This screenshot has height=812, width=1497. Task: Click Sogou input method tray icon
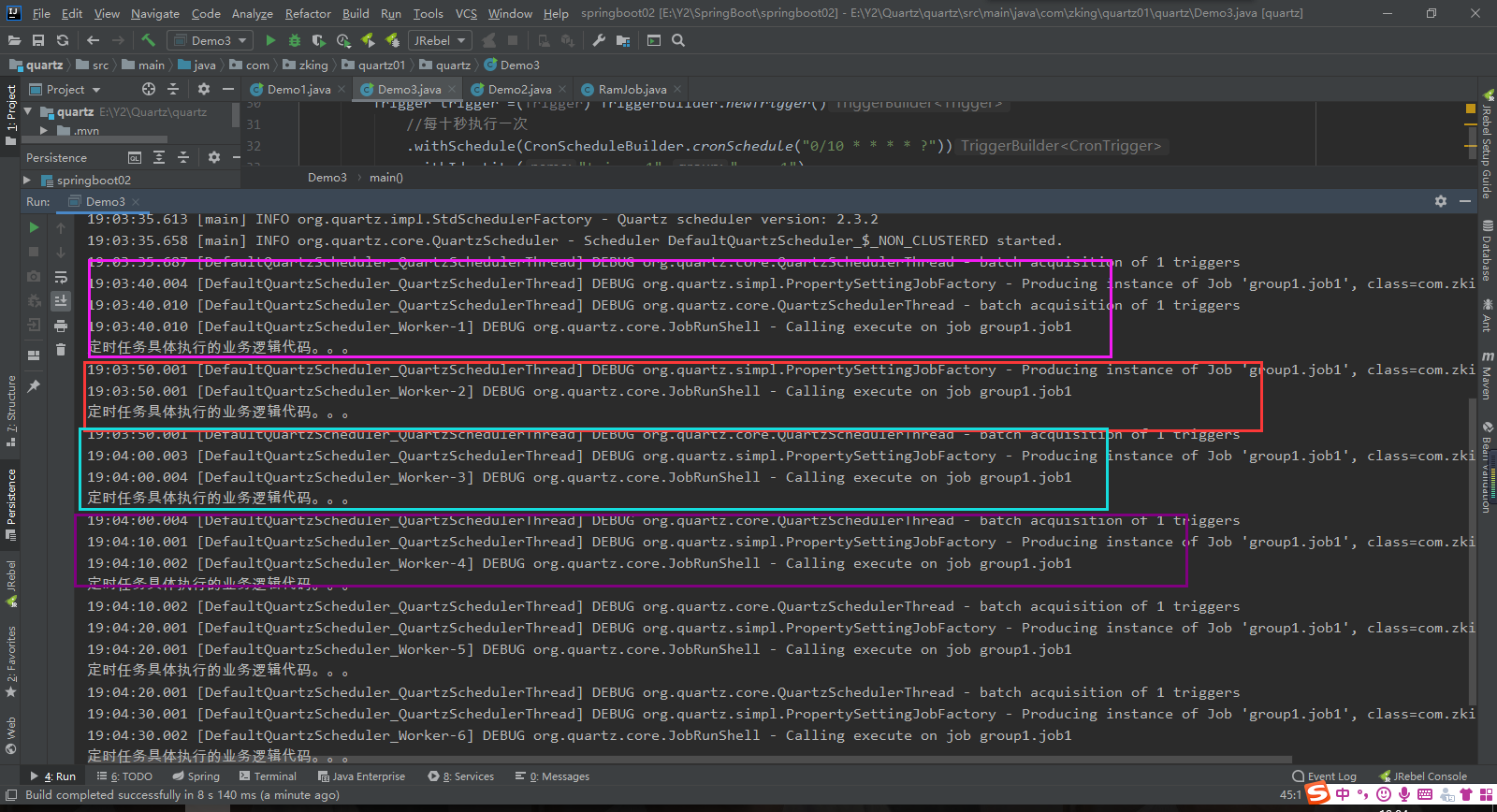tap(1318, 794)
